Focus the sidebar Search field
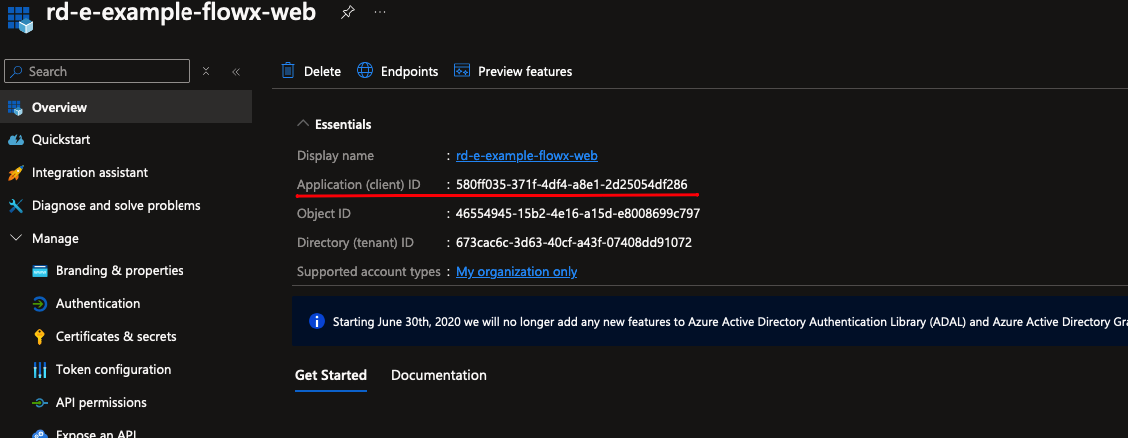 pyautogui.click(x=97, y=71)
